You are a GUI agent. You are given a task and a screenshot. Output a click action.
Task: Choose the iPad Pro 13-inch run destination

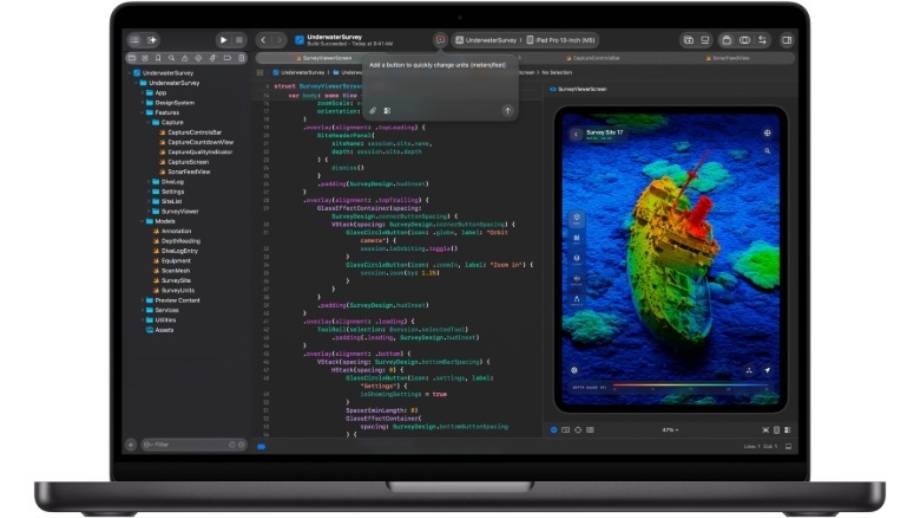click(560, 40)
